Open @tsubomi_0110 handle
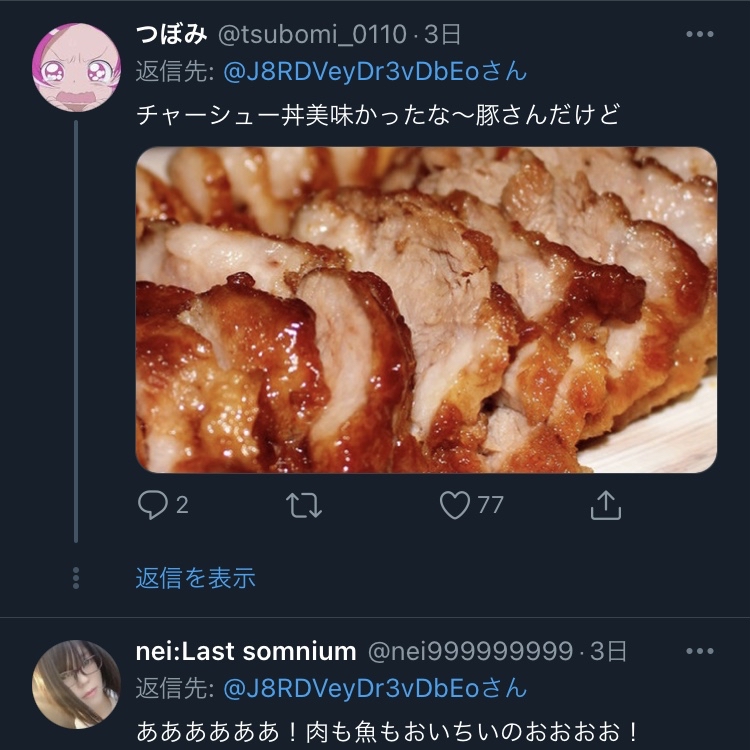The width and height of the screenshot is (750, 750). pos(312,34)
